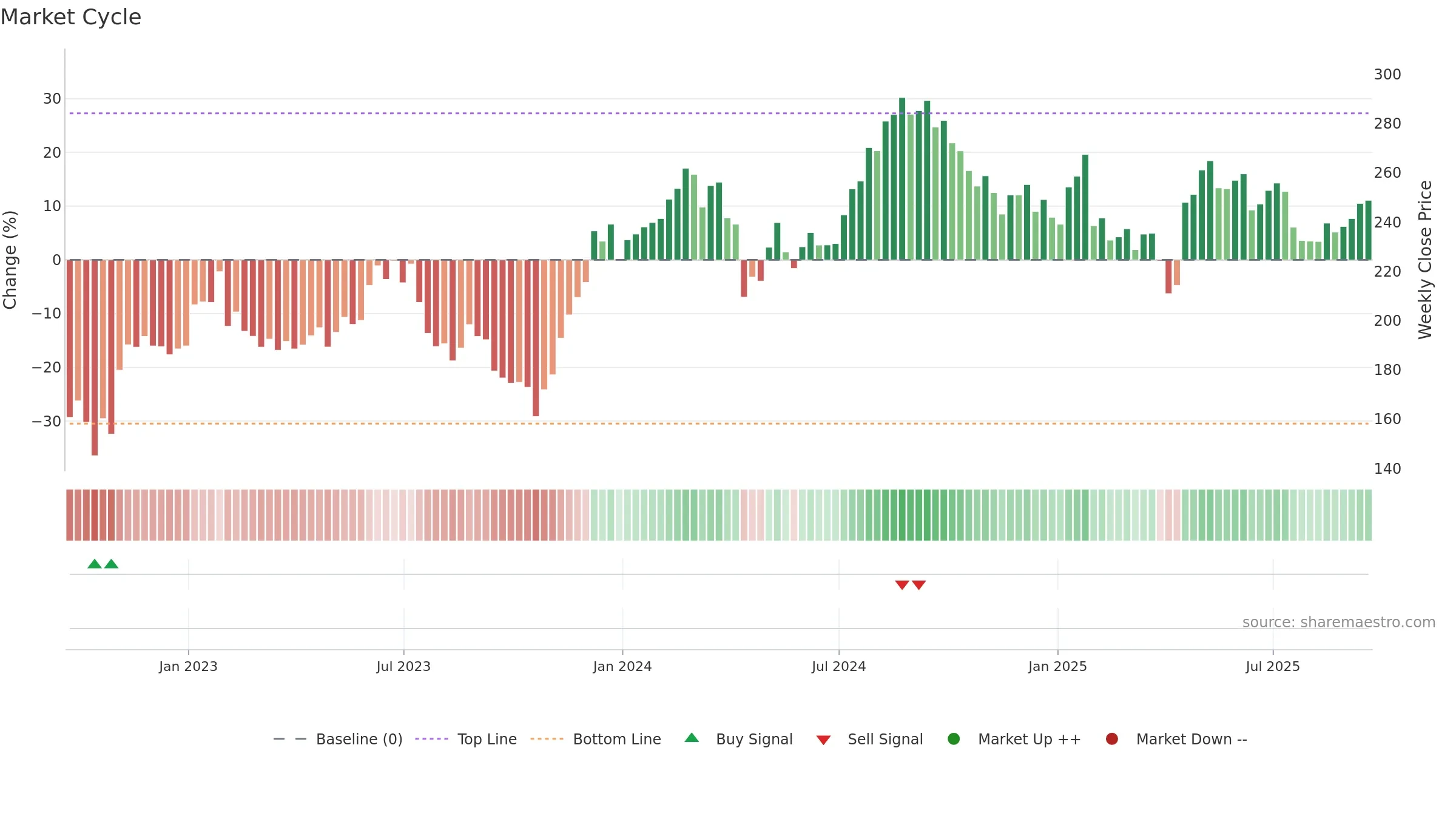
Task: Click the tallest green bar above the top line
Action: point(902,178)
